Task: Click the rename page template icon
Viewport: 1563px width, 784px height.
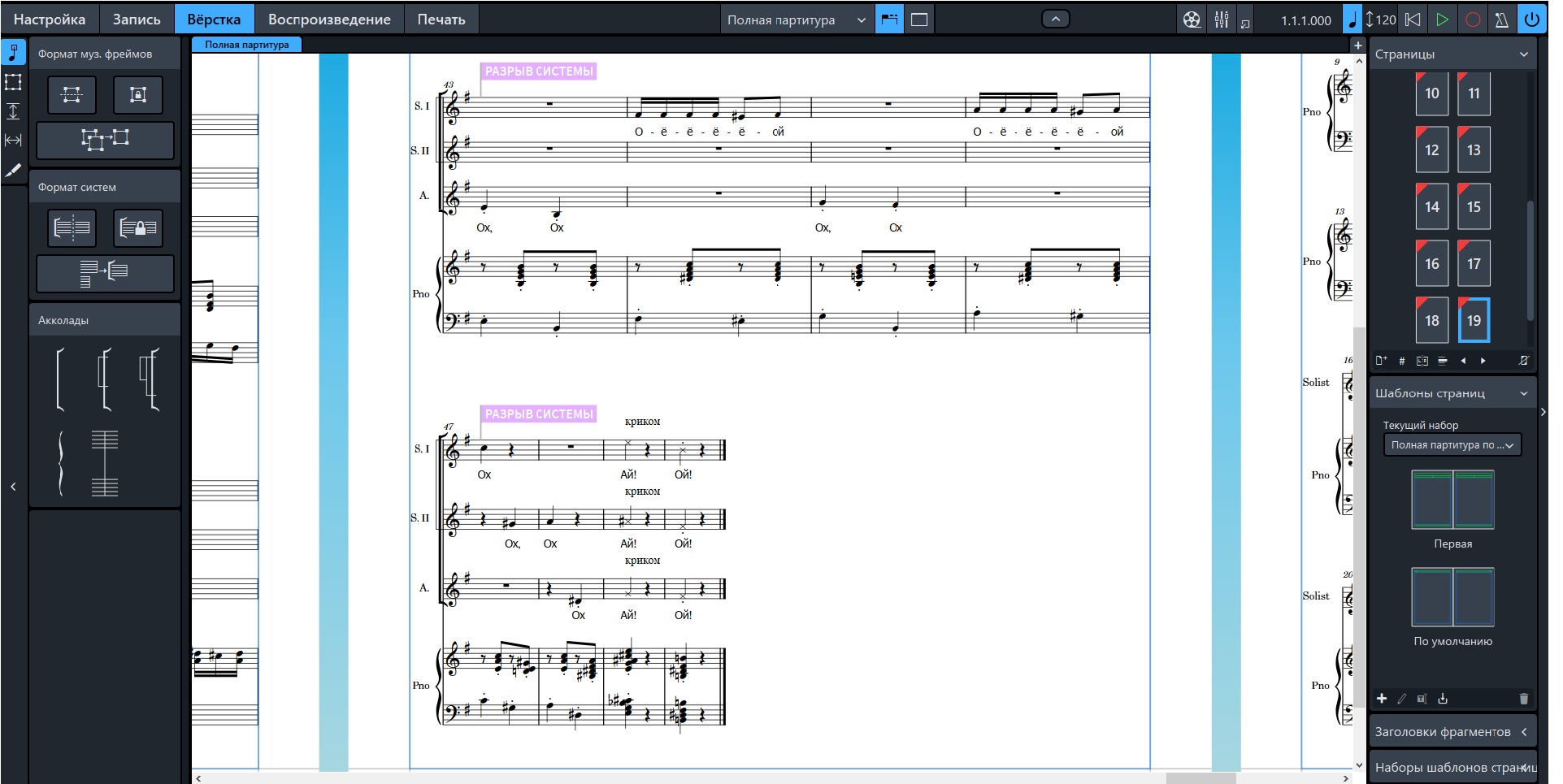Action: tap(1422, 699)
